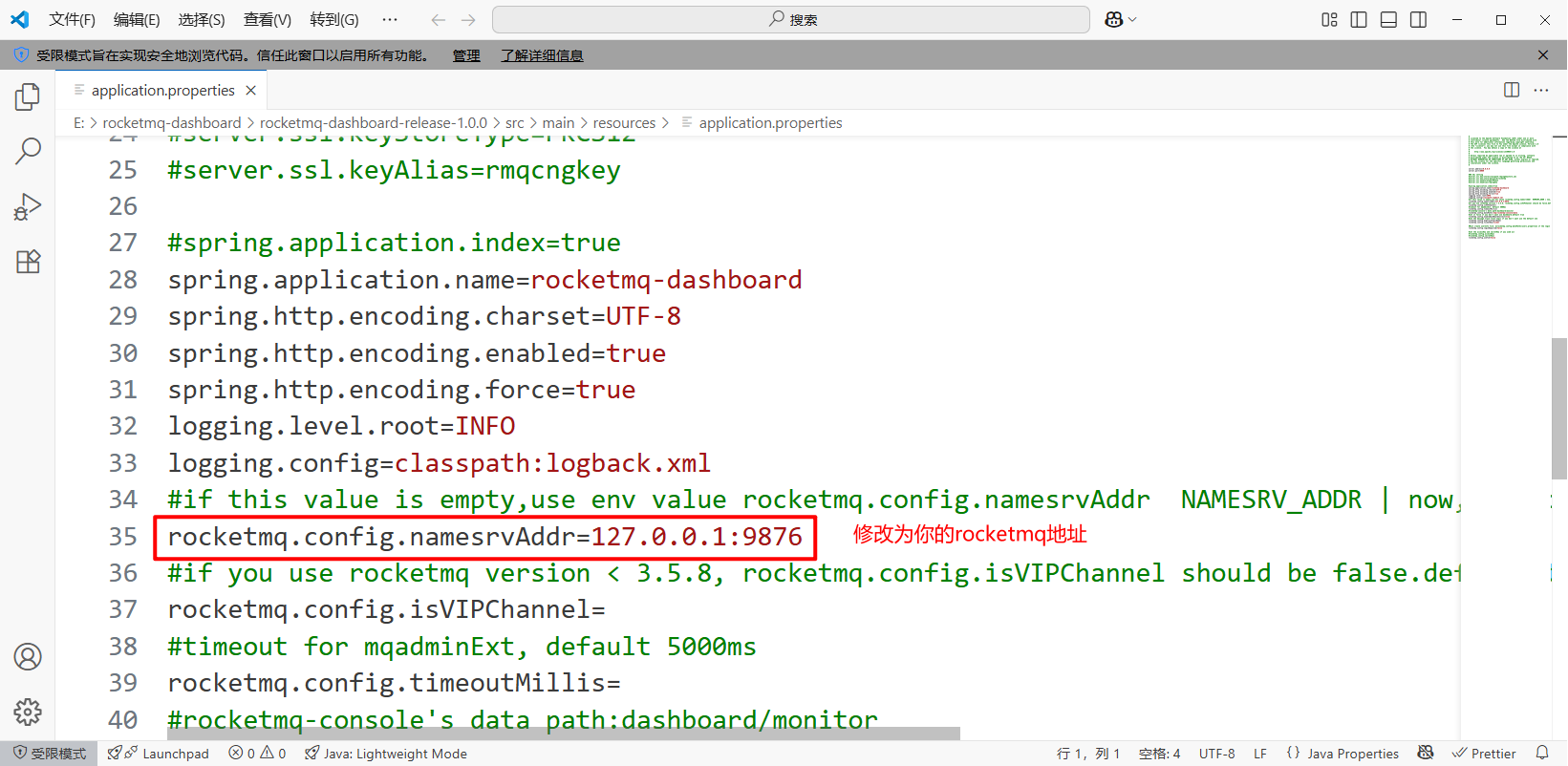Open the editor More Actions menu
Viewport: 1568px width, 766px height.
coord(1541,90)
